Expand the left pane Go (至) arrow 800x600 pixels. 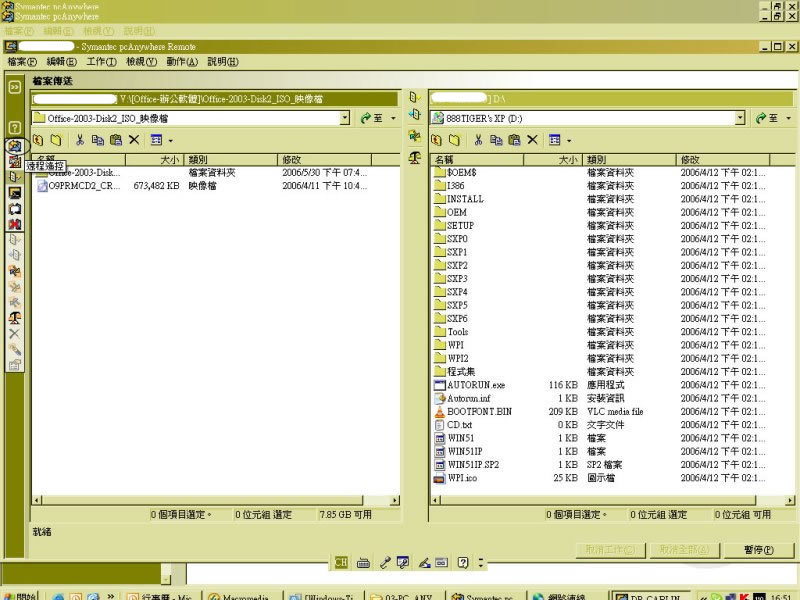point(393,118)
